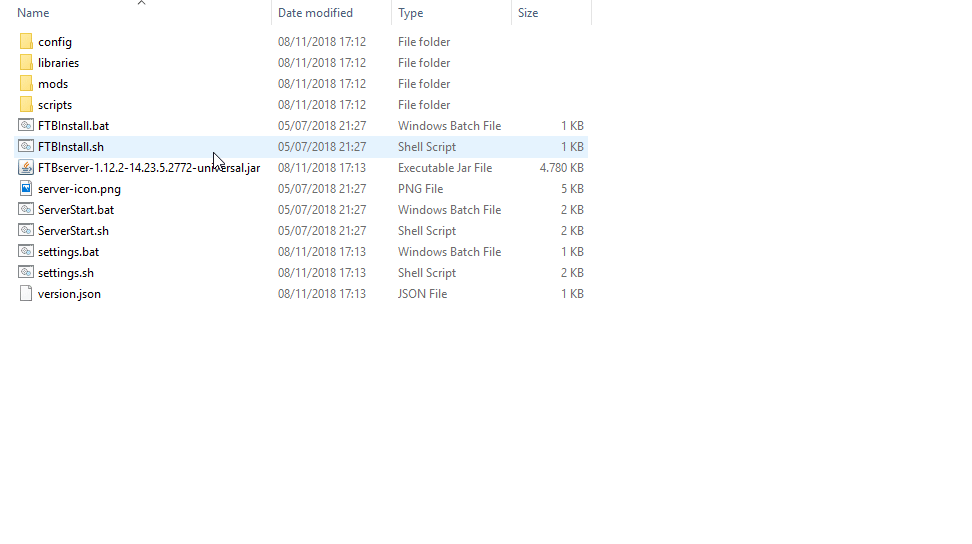Click the Executable Jar File type cell
This screenshot has height=544, width=972.
click(444, 168)
